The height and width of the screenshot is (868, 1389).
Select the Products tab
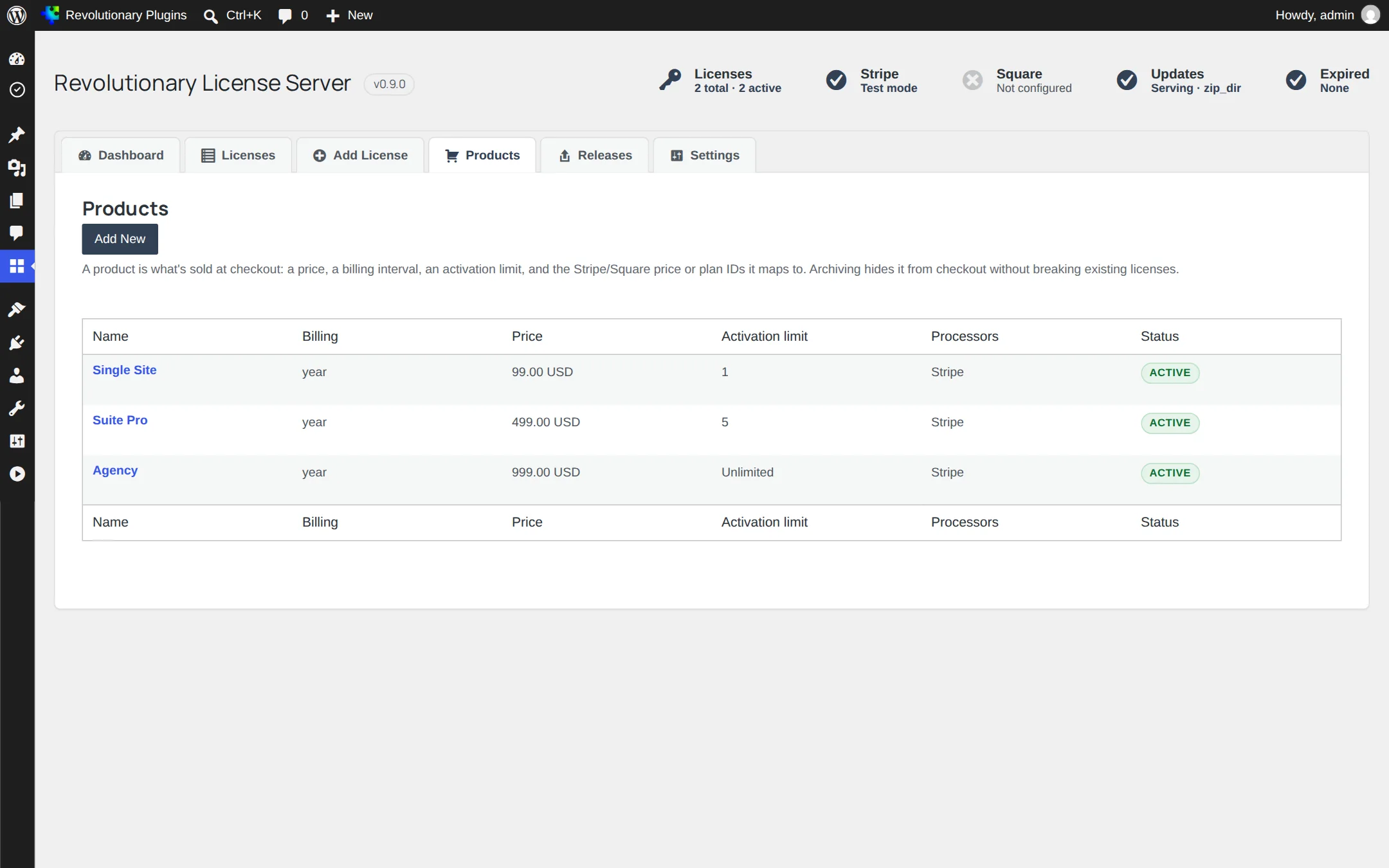click(x=482, y=155)
